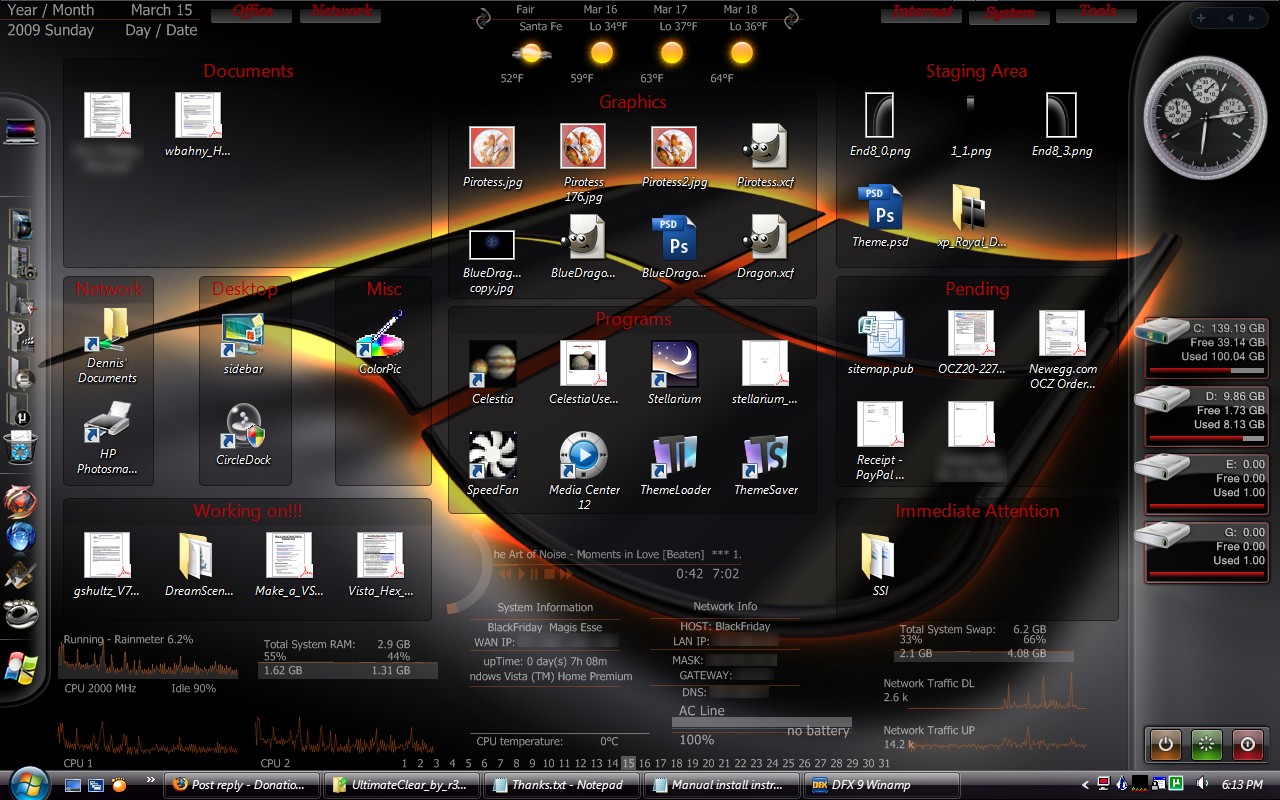The height and width of the screenshot is (800, 1280).
Task: Switch to Thanks.txt Notepad window
Action: pyautogui.click(x=562, y=785)
